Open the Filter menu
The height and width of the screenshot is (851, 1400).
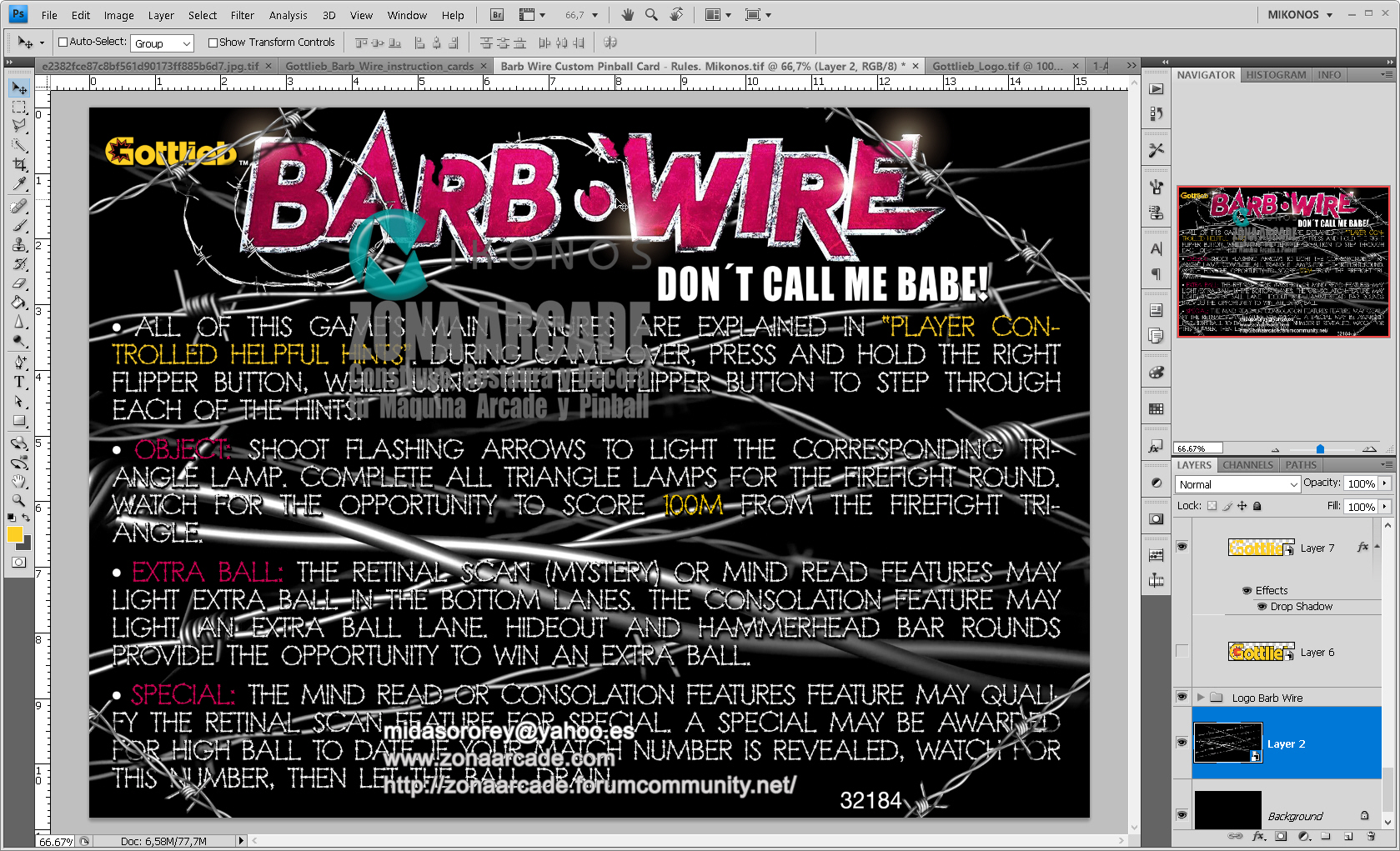pyautogui.click(x=242, y=14)
